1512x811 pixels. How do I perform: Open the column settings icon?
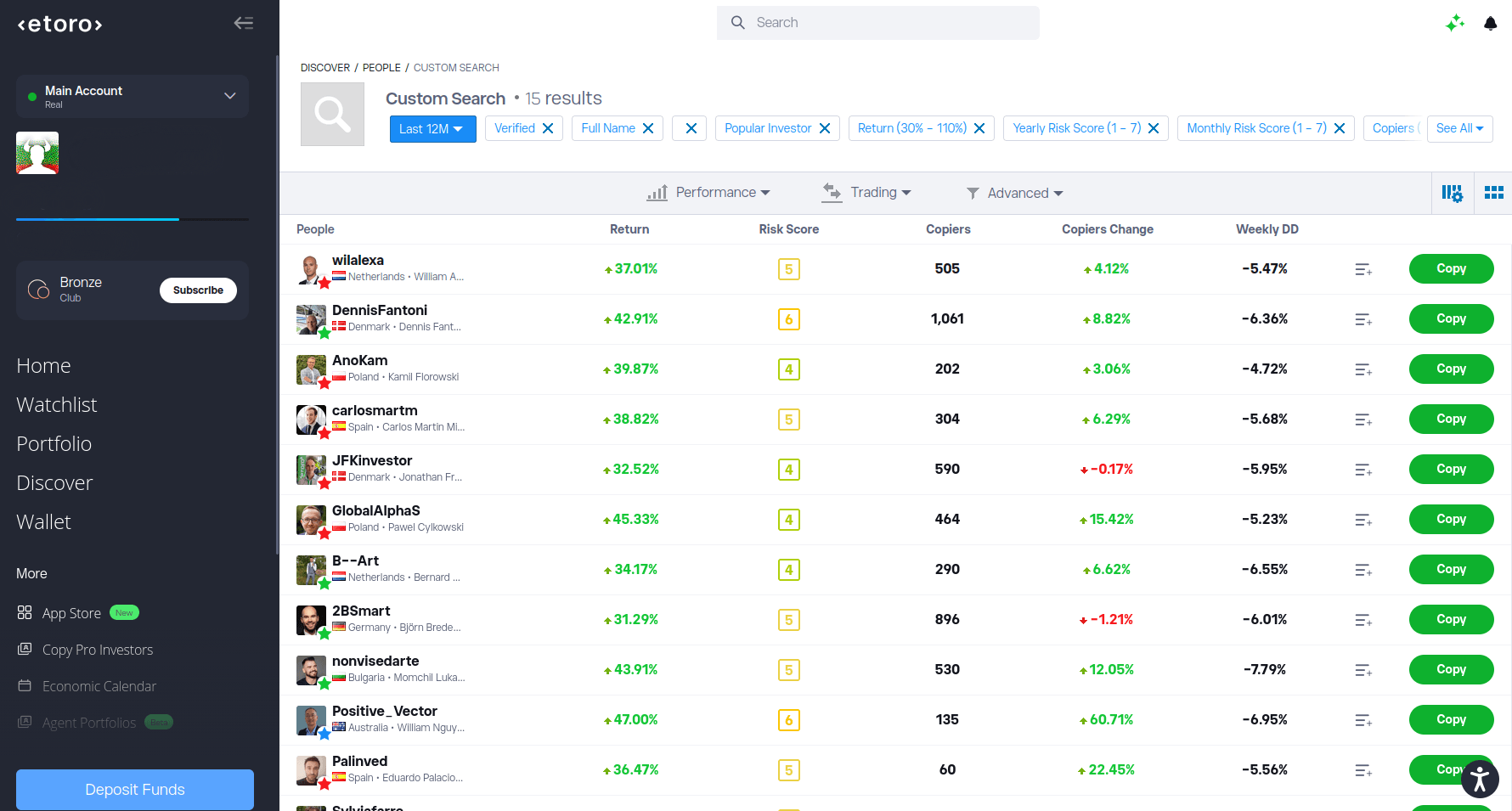(1453, 194)
